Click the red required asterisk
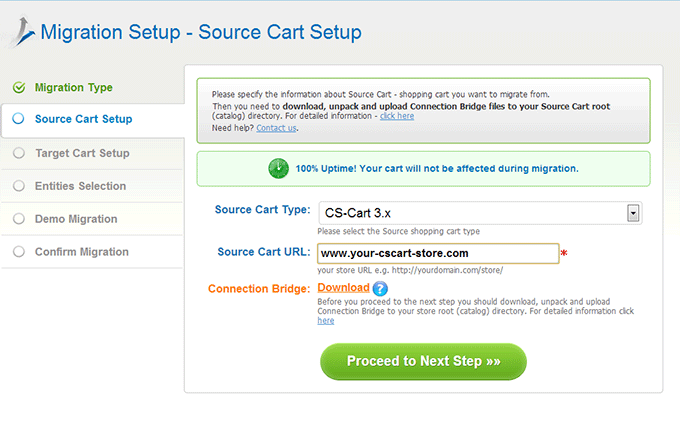 pyautogui.click(x=564, y=253)
